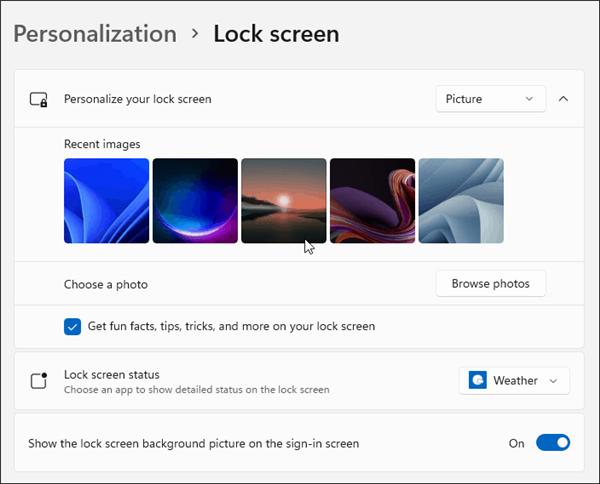Viewport: 600px width, 484px height.
Task: Click the breadcrumb chevron after Personalization
Action: [195, 34]
